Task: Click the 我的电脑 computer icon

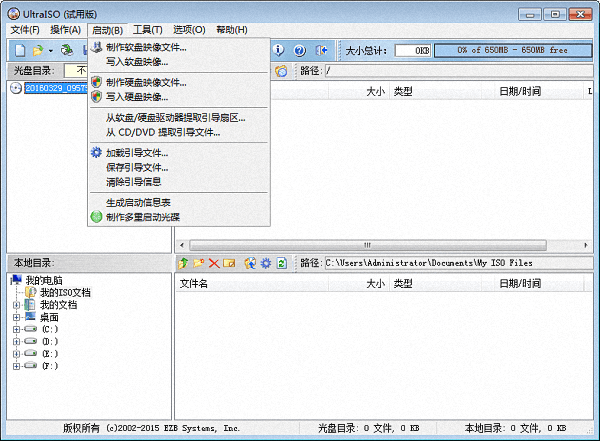Action: tap(17, 280)
